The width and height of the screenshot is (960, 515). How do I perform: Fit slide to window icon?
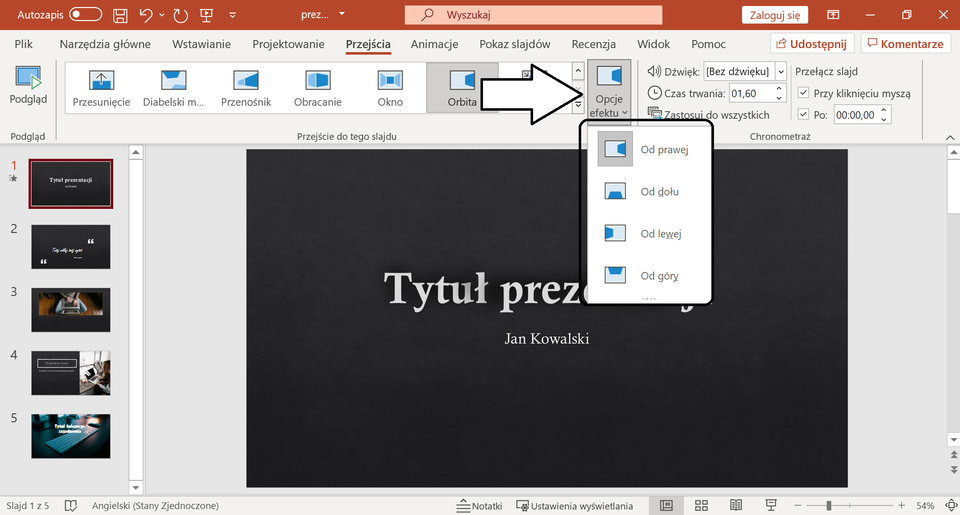[951, 506]
